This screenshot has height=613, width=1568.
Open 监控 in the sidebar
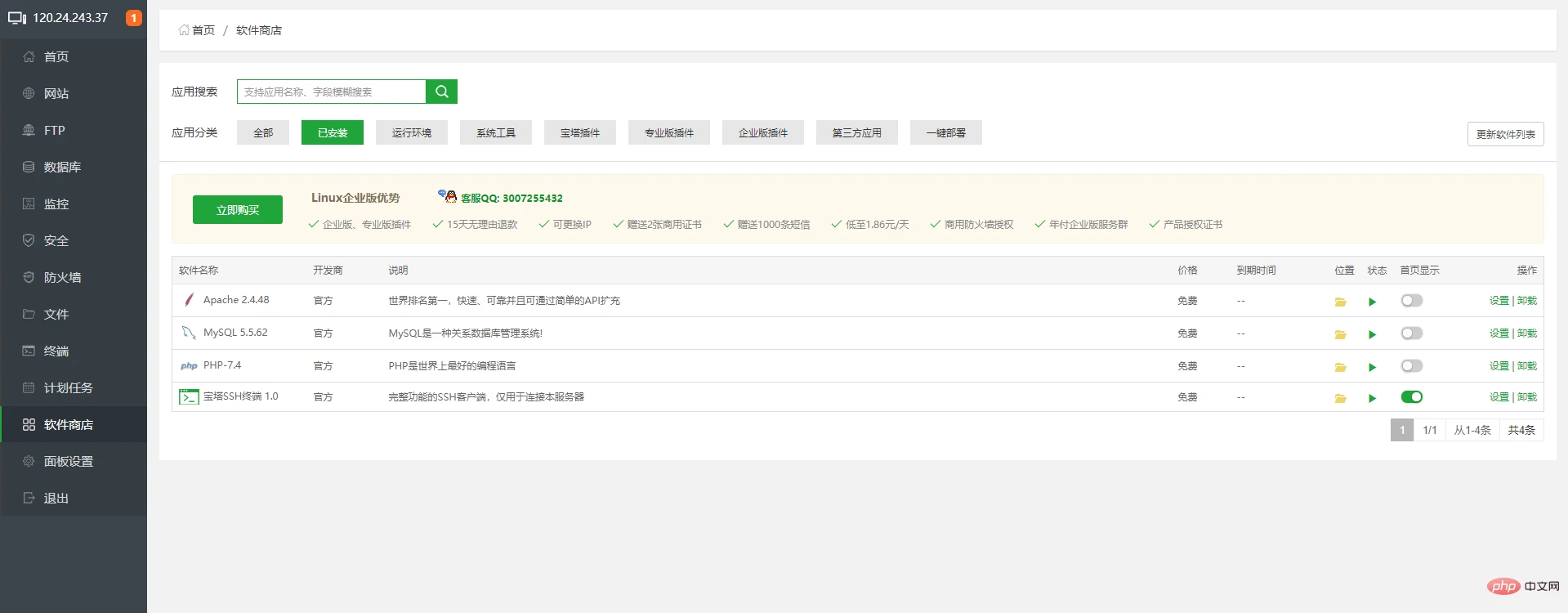pos(74,204)
